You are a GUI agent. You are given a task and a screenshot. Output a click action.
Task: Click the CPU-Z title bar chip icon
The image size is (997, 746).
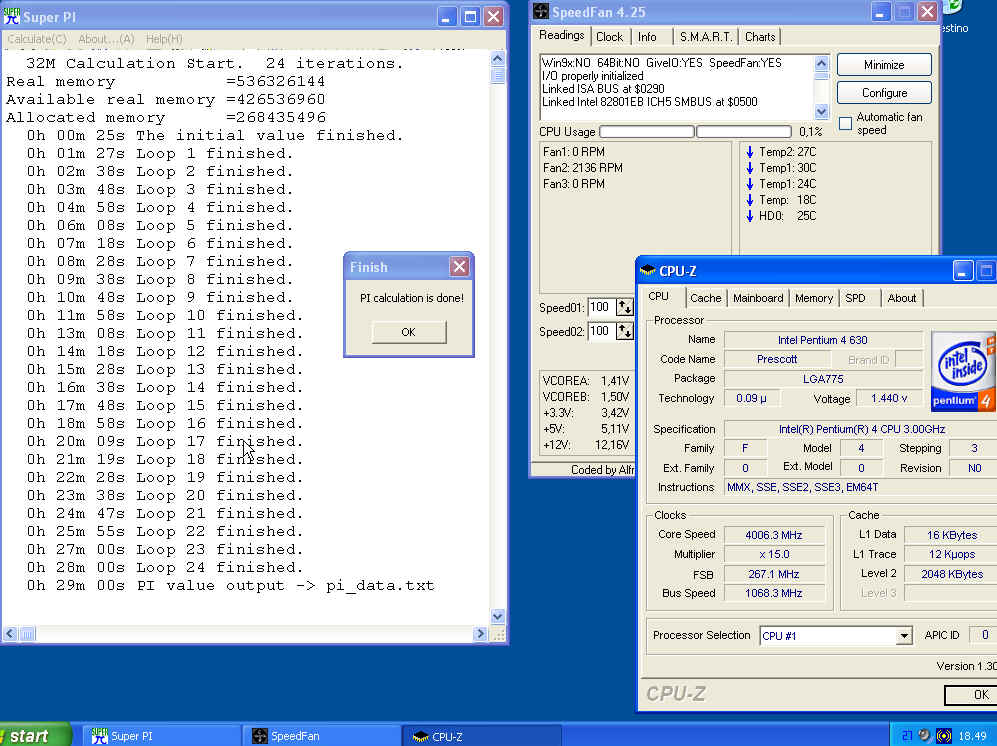pos(647,270)
